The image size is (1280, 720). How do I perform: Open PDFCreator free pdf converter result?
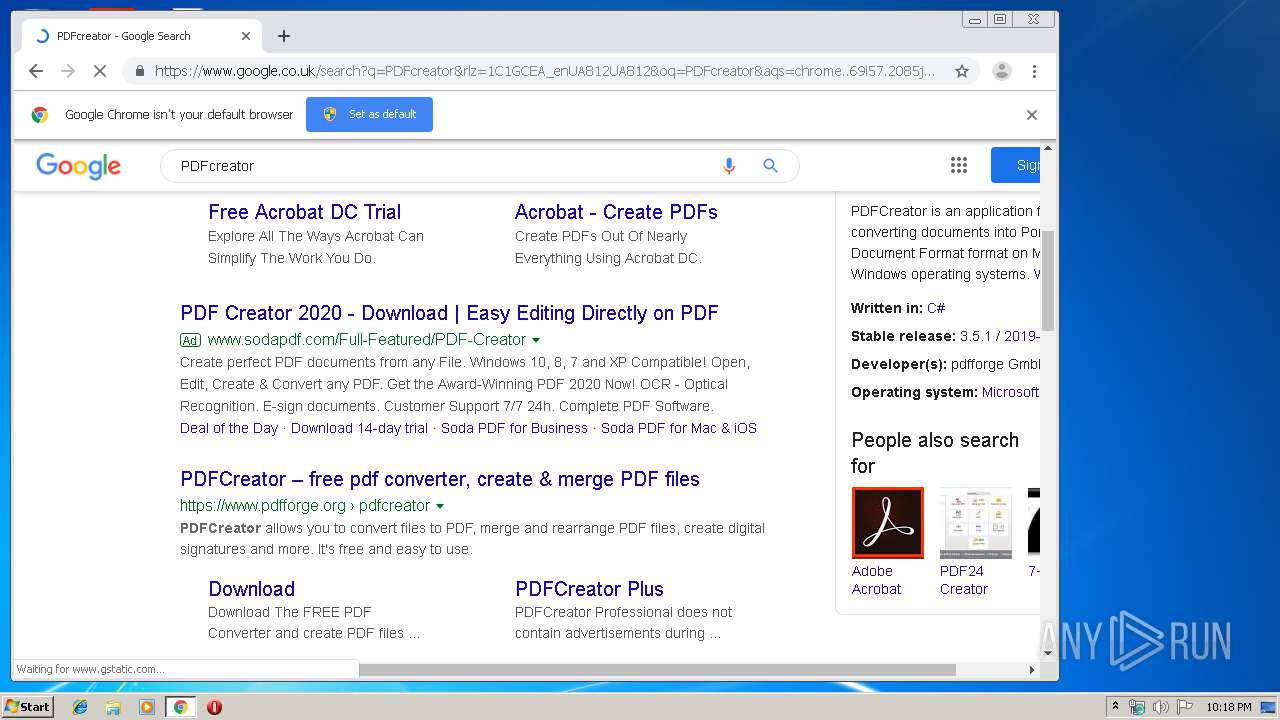pyautogui.click(x=440, y=479)
